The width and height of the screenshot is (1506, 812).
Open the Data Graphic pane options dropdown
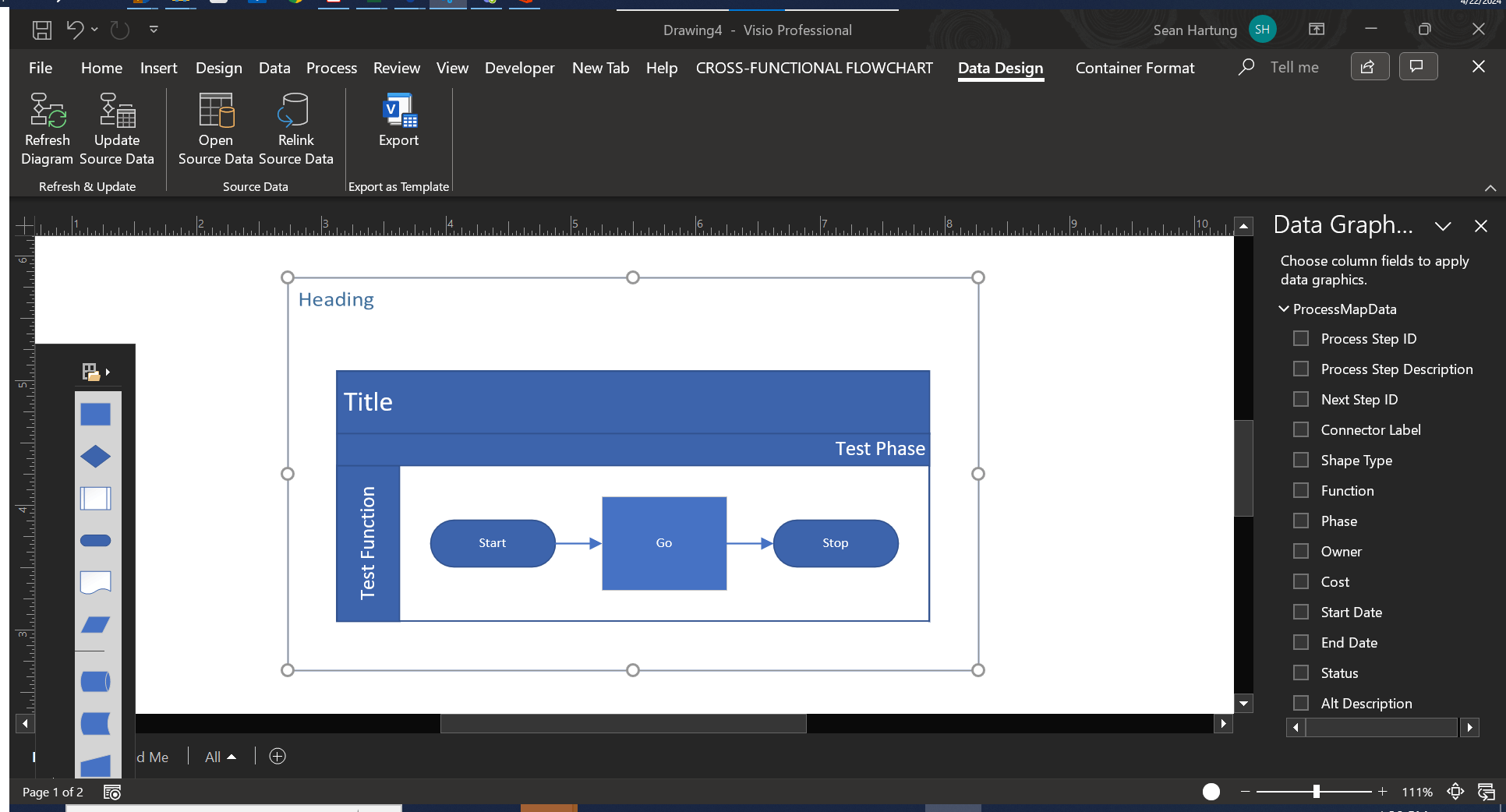pyautogui.click(x=1443, y=226)
